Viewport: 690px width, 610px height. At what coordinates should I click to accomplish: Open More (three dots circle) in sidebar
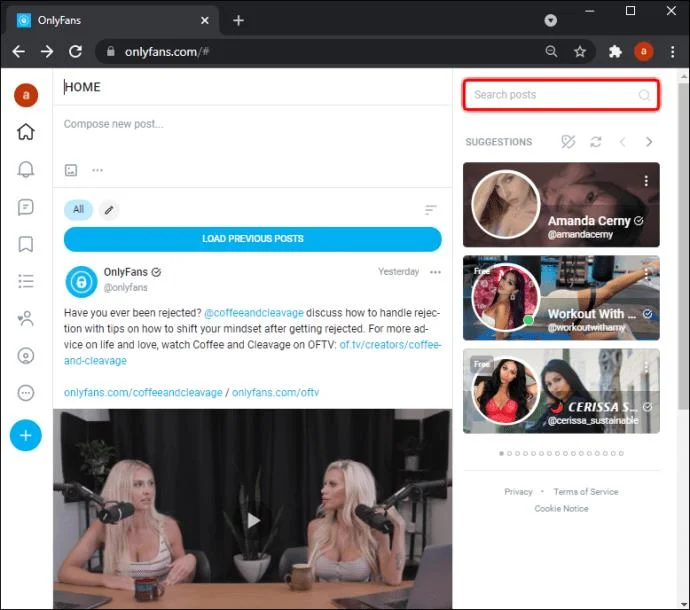tap(26, 393)
